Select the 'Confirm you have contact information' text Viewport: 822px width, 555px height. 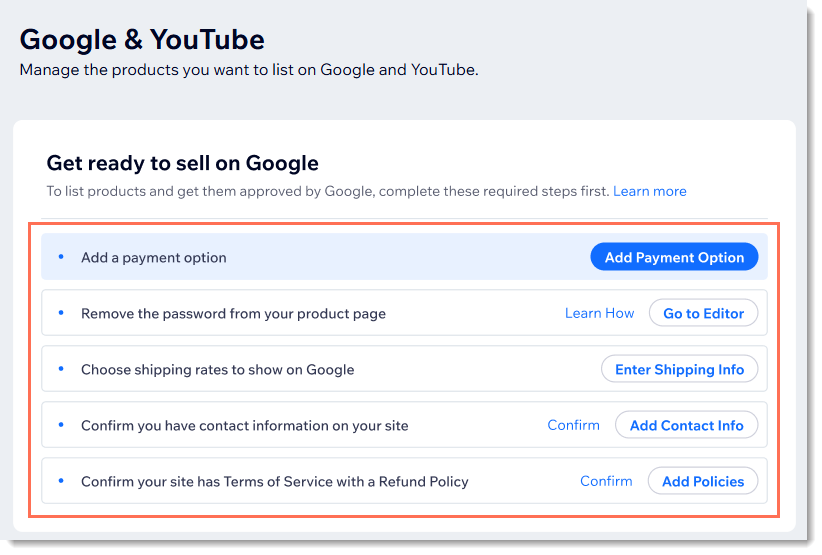point(245,425)
